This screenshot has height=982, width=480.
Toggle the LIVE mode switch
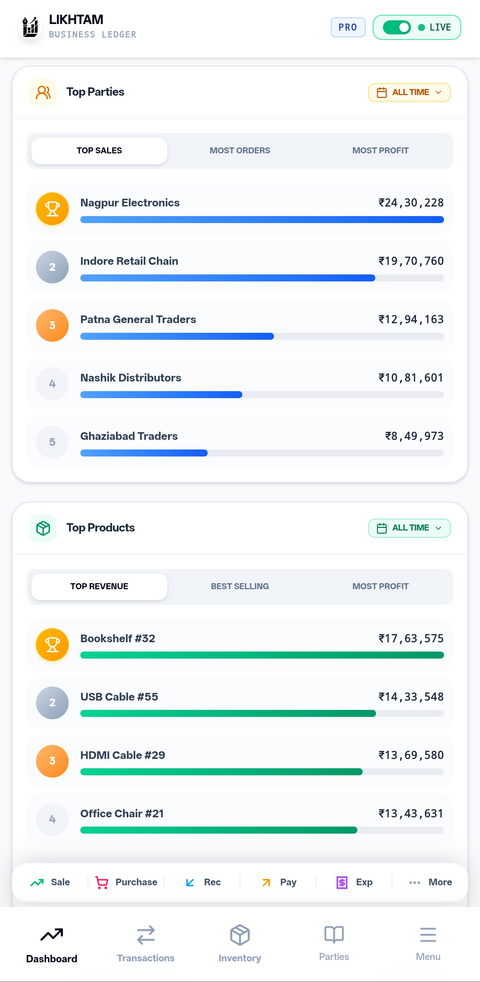pyautogui.click(x=397, y=28)
